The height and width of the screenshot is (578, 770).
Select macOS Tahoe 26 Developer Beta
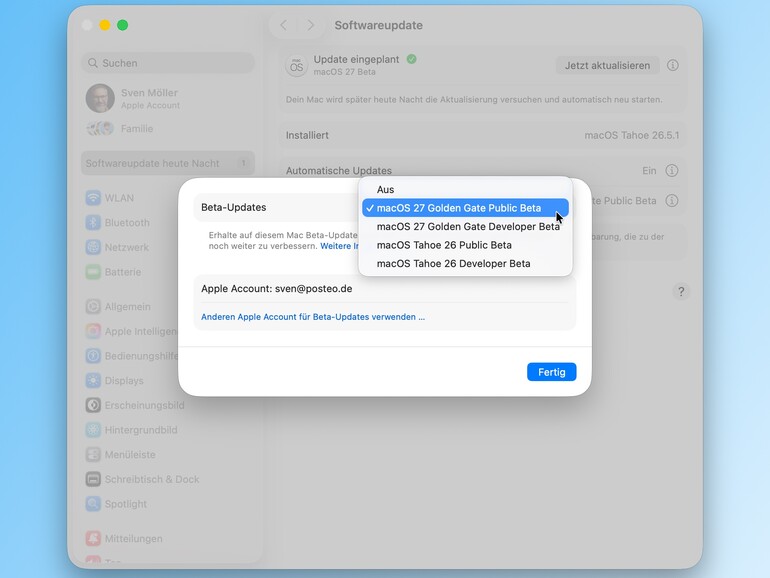pos(465,264)
